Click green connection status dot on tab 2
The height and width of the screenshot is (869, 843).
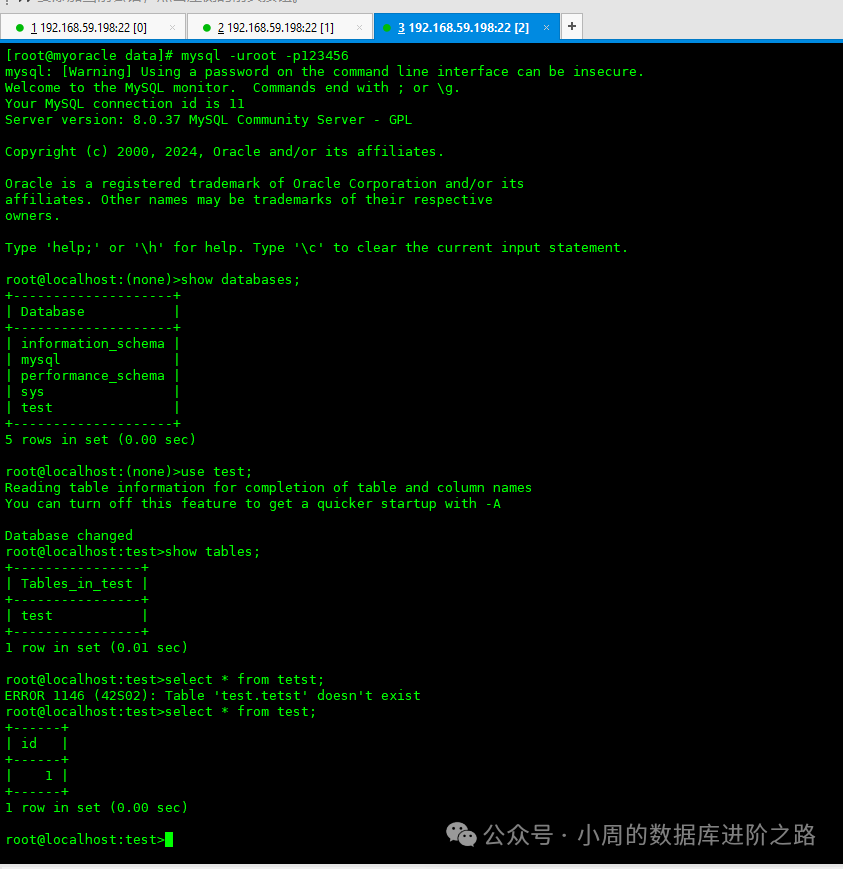pos(207,28)
